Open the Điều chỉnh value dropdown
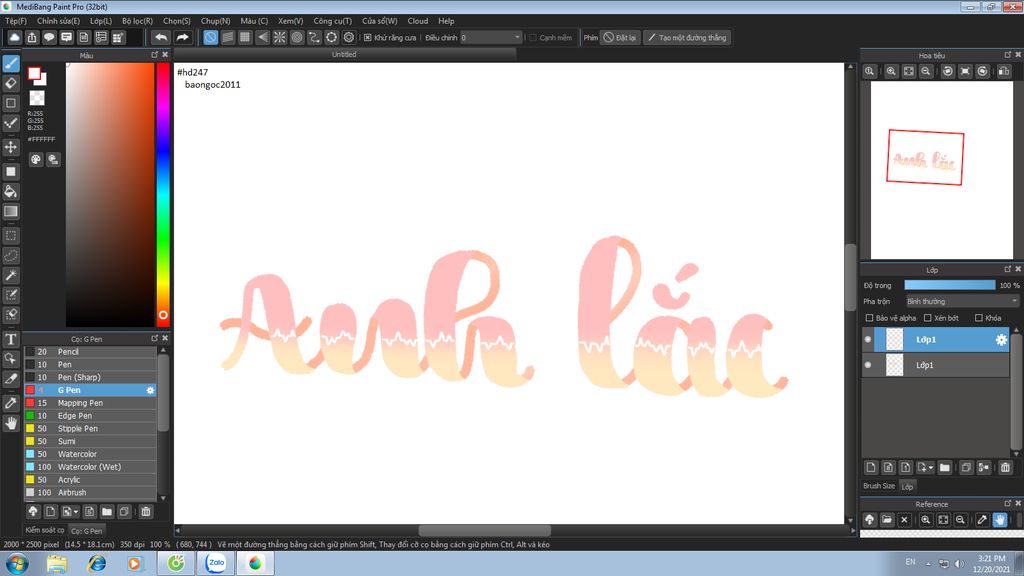The width and height of the screenshot is (1024, 576). [490, 37]
